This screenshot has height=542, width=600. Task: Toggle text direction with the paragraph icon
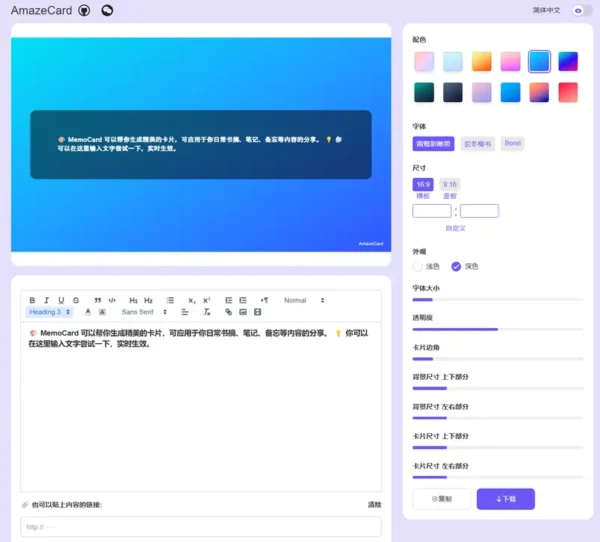coord(264,300)
